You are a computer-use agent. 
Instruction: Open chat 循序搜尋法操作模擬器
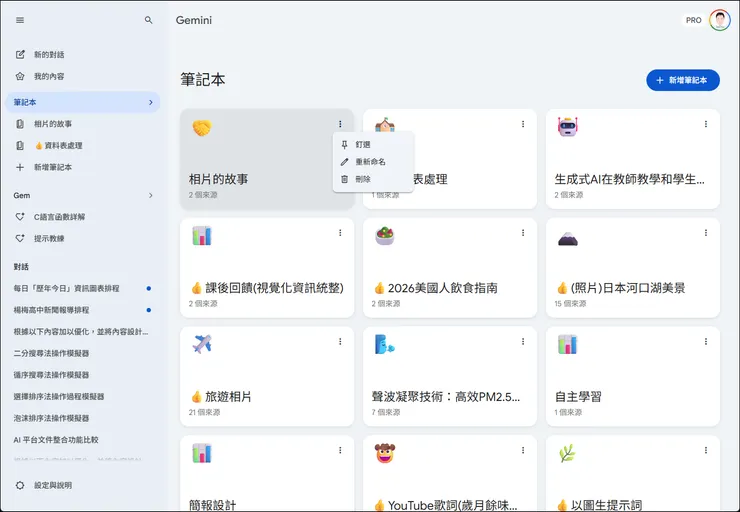(x=51, y=375)
